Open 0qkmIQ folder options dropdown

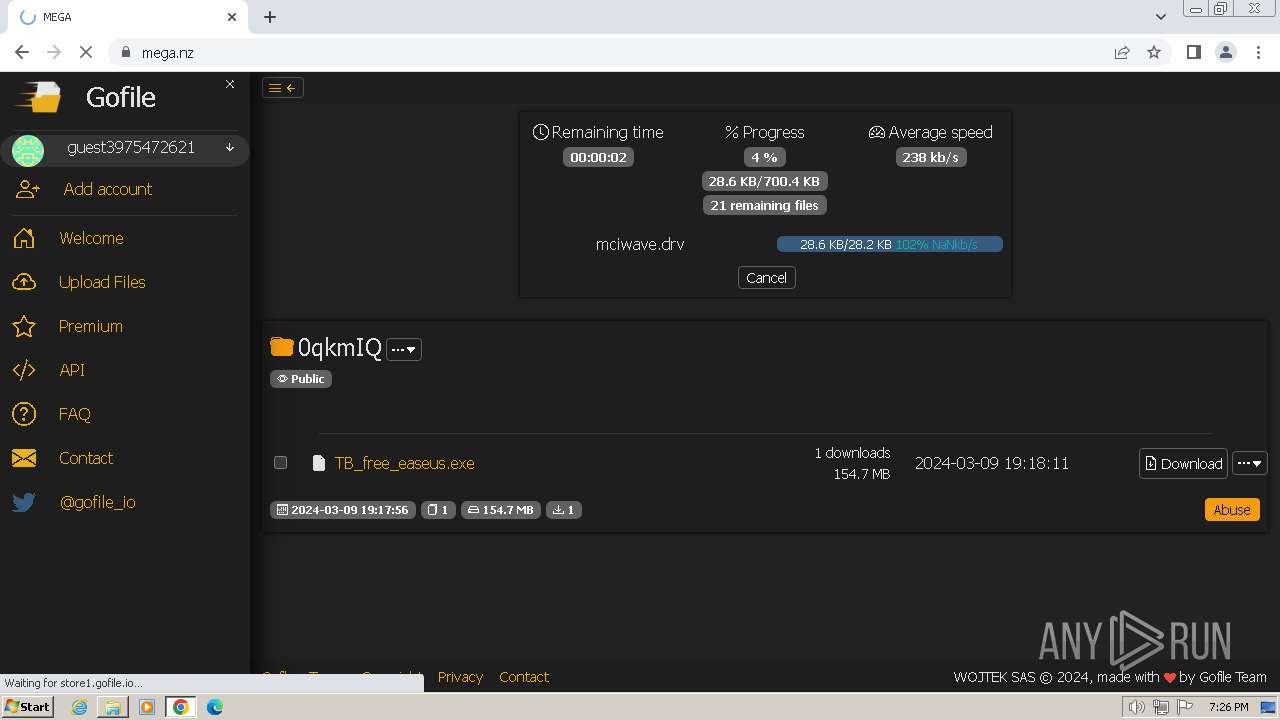[404, 349]
